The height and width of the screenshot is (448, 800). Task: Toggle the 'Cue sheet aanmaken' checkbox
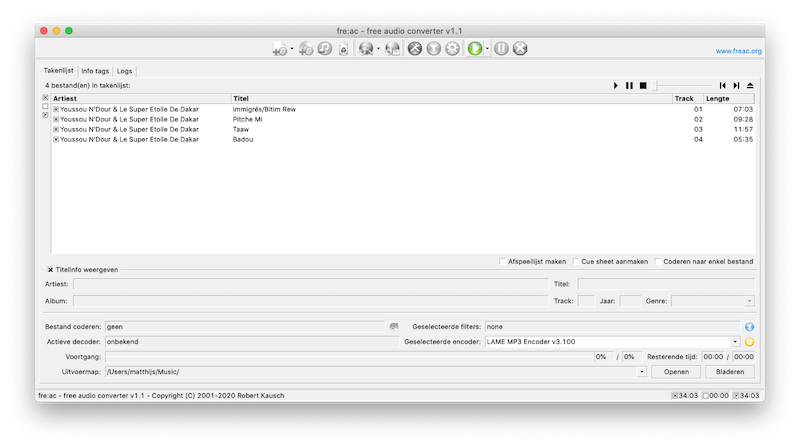[577, 262]
